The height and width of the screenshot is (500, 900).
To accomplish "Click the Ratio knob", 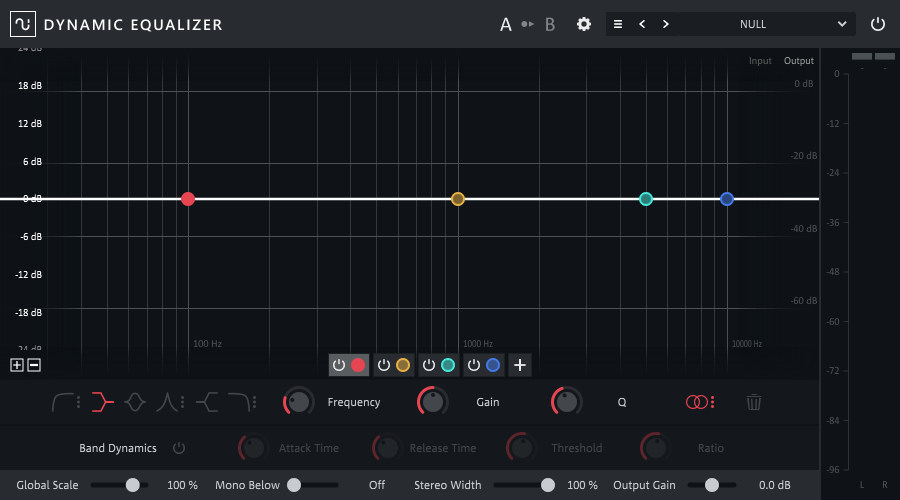I will (x=655, y=448).
